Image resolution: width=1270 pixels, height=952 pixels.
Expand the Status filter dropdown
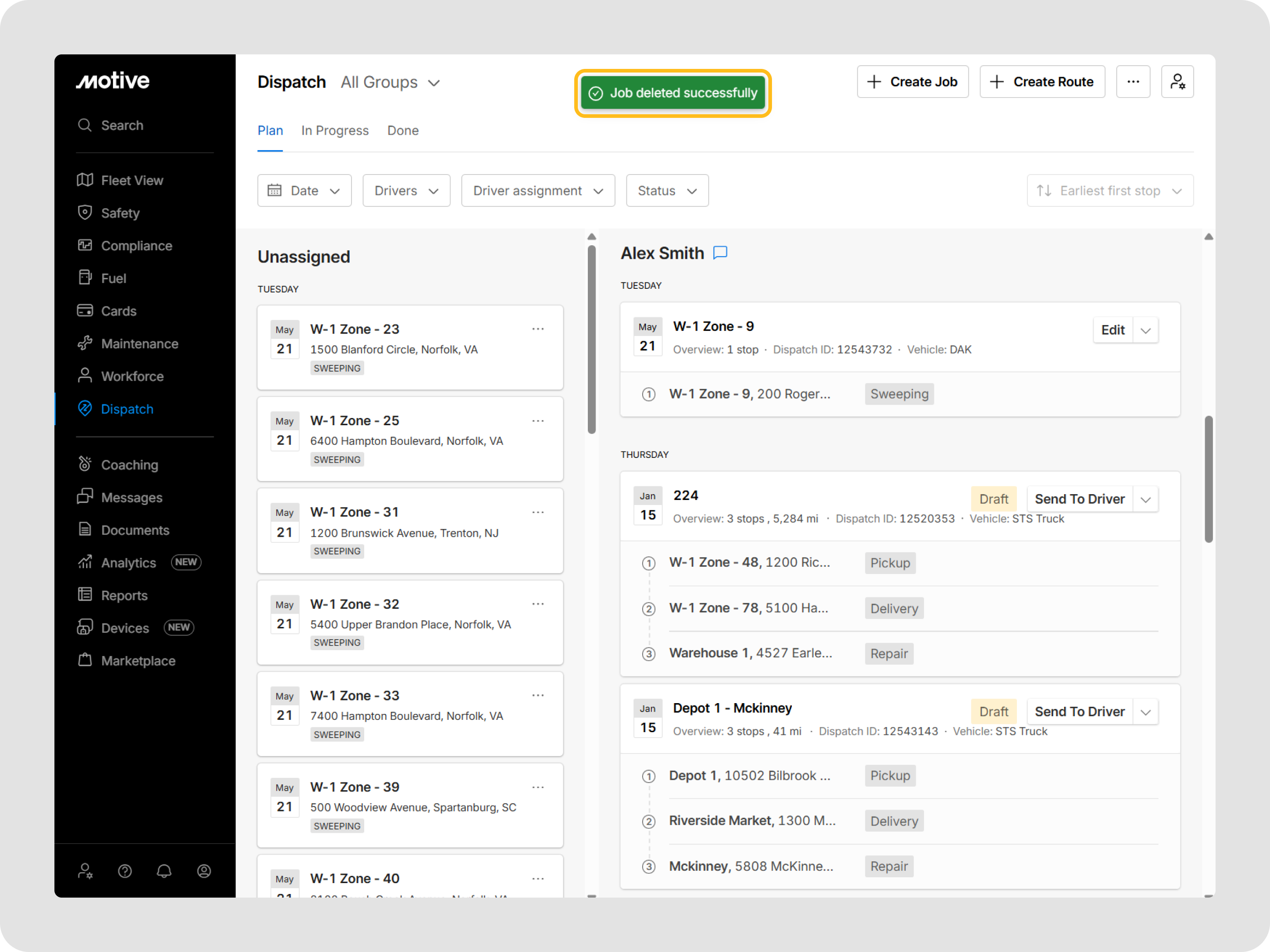pyautogui.click(x=667, y=190)
